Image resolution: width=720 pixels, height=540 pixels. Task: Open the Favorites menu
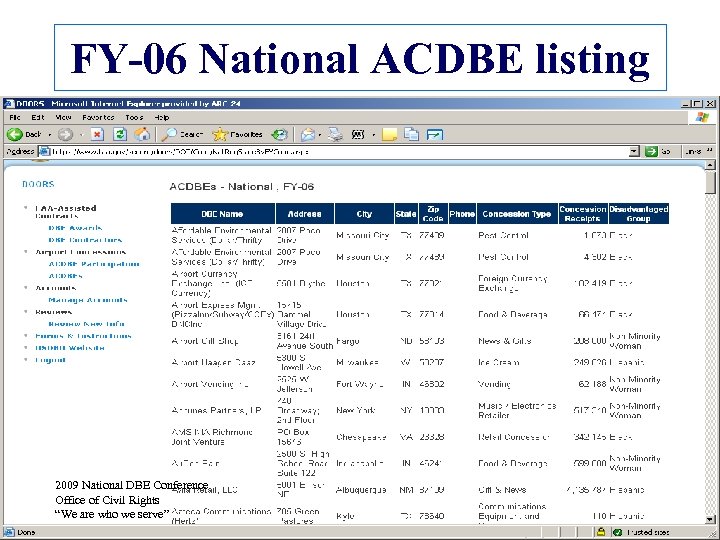[98, 118]
